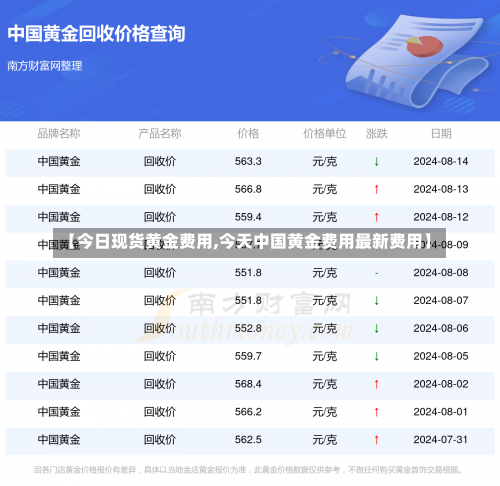
Task: Click the 产品名称 column header
Action: coord(160,134)
